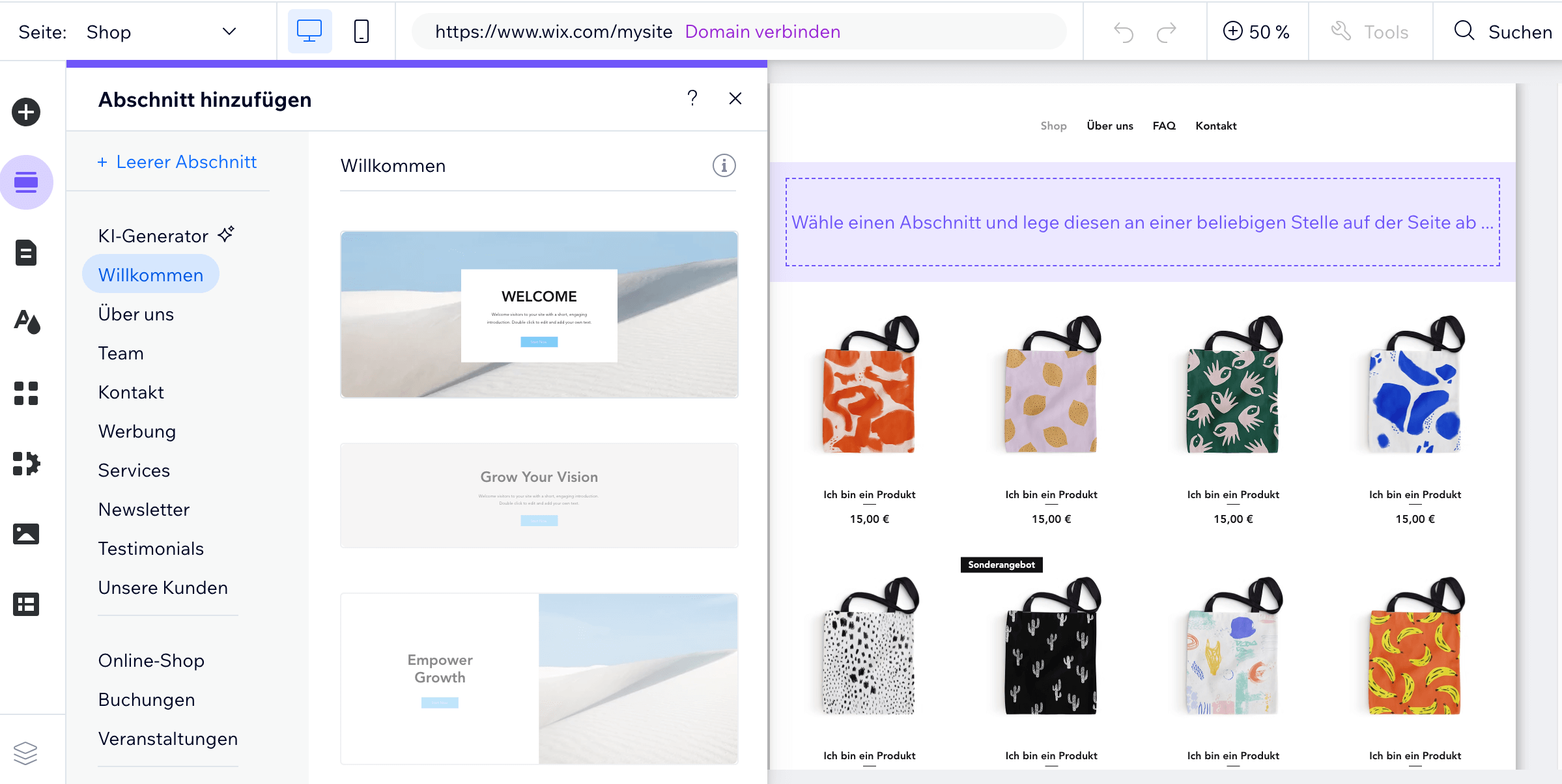Click the Add Elements plus icon
The height and width of the screenshot is (784, 1562).
pos(26,112)
